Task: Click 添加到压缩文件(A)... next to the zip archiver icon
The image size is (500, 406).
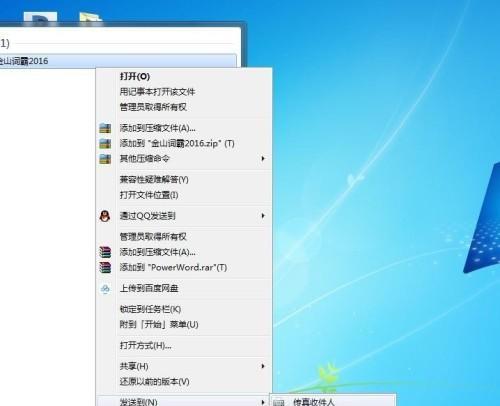Action: pos(157,128)
